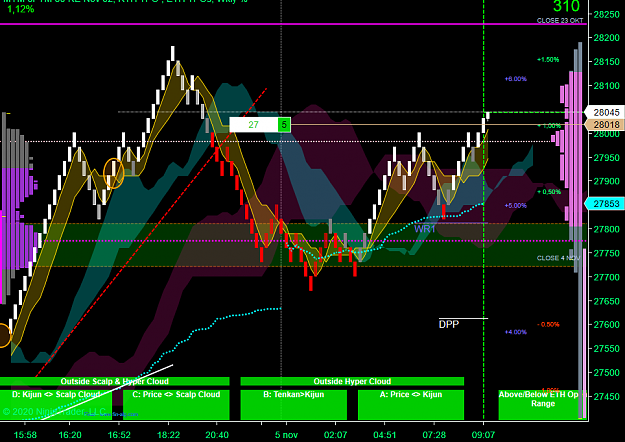Click 28250 on the price axis
The image size is (625, 442).
[x=607, y=14]
